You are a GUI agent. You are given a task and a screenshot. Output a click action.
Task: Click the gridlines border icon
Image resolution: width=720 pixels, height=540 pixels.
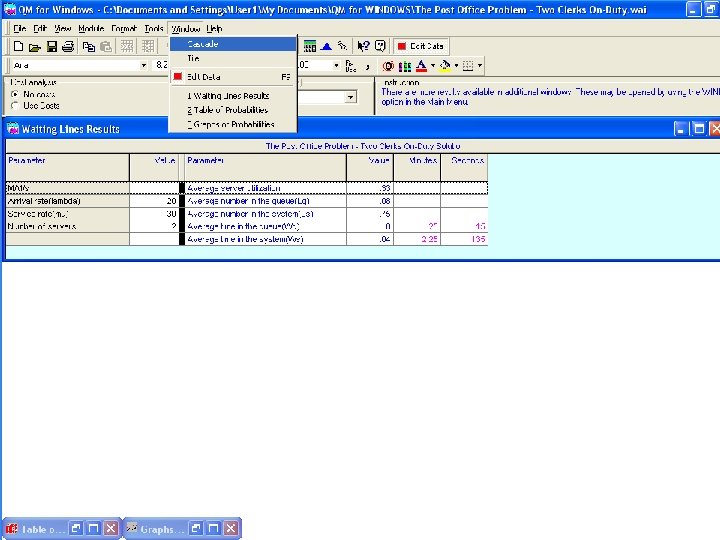(468, 66)
